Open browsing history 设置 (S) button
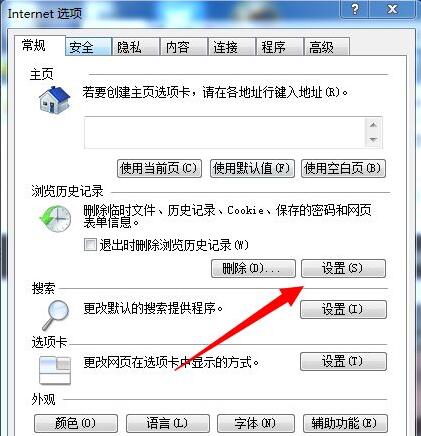Image resolution: width=421 pixels, height=436 pixels. click(x=343, y=268)
